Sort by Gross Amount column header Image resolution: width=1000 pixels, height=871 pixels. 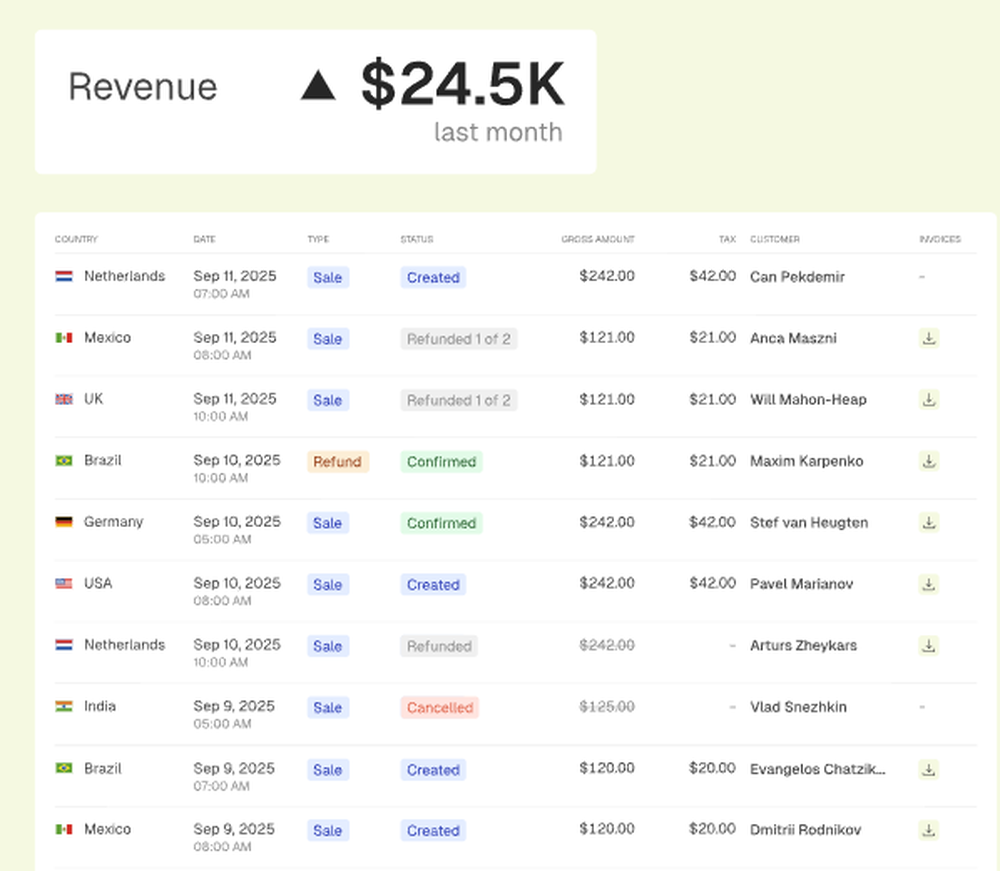pyautogui.click(x=597, y=240)
